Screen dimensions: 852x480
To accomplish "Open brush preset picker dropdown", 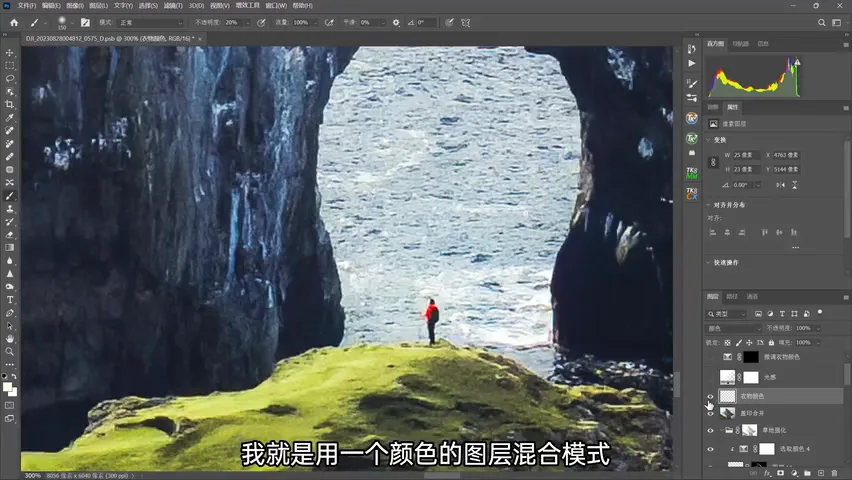I will pyautogui.click(x=72, y=22).
